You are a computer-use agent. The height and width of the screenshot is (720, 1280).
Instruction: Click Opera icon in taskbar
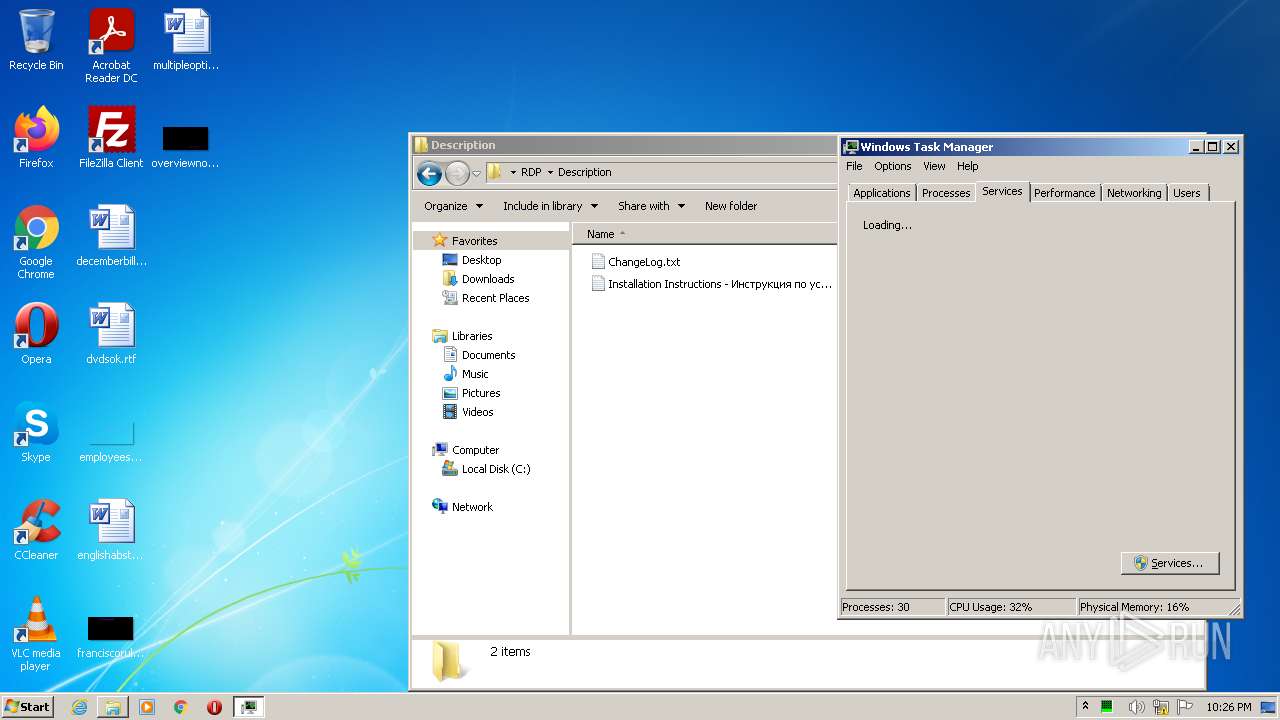coord(214,707)
